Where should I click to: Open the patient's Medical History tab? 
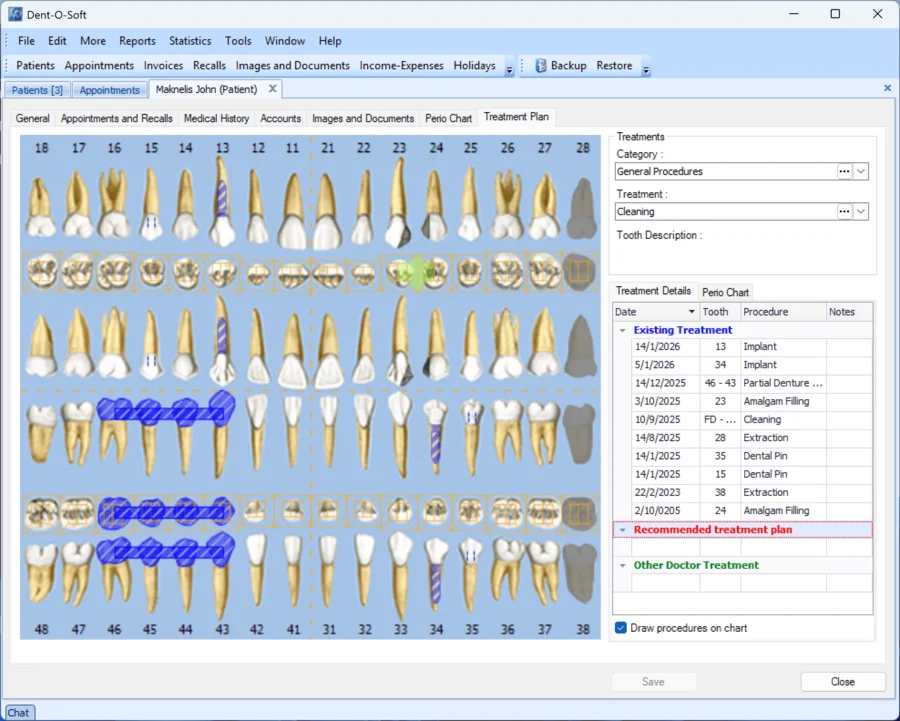point(216,117)
